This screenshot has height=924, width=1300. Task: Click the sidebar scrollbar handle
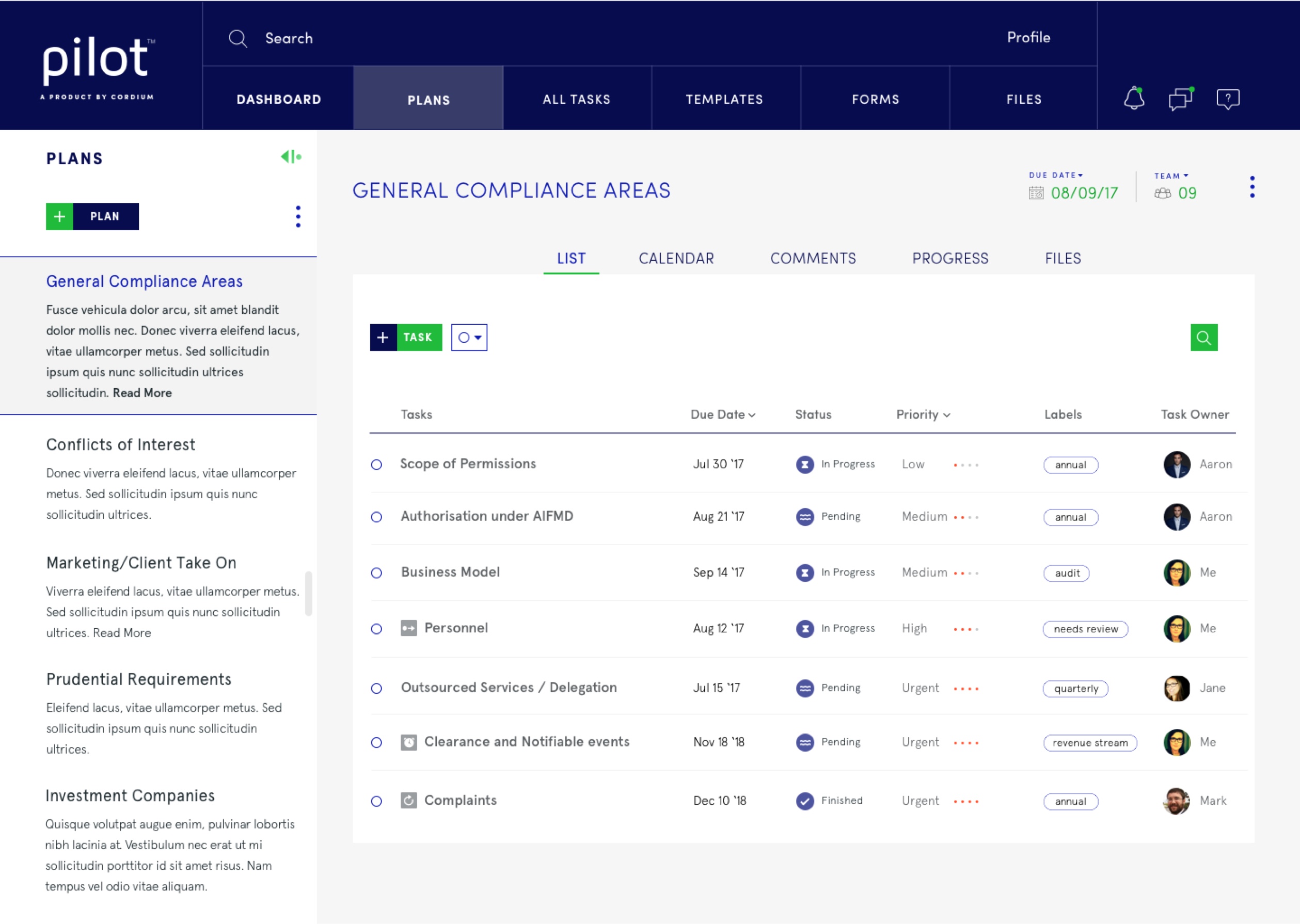coord(308,593)
